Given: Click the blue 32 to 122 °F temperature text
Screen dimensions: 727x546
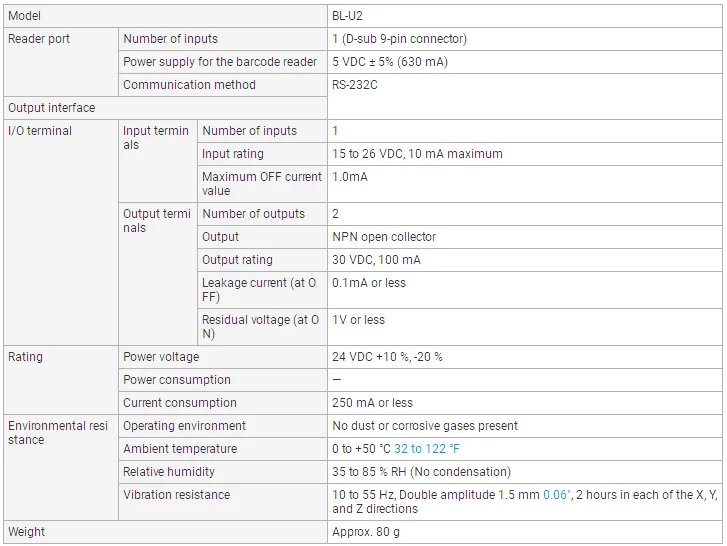Looking at the screenshot, I should pos(427,449).
